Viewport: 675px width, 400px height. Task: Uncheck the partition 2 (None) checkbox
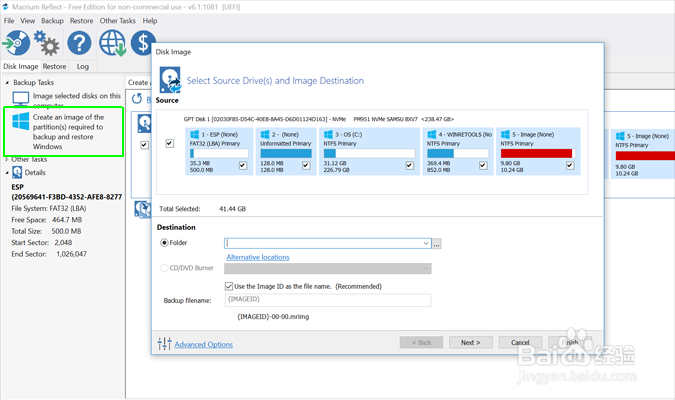point(306,165)
